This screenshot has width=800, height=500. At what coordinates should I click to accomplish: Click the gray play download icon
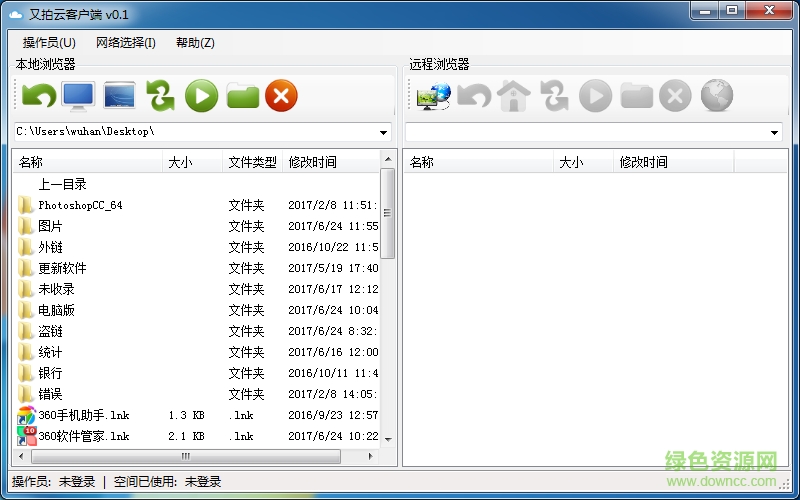pos(595,95)
